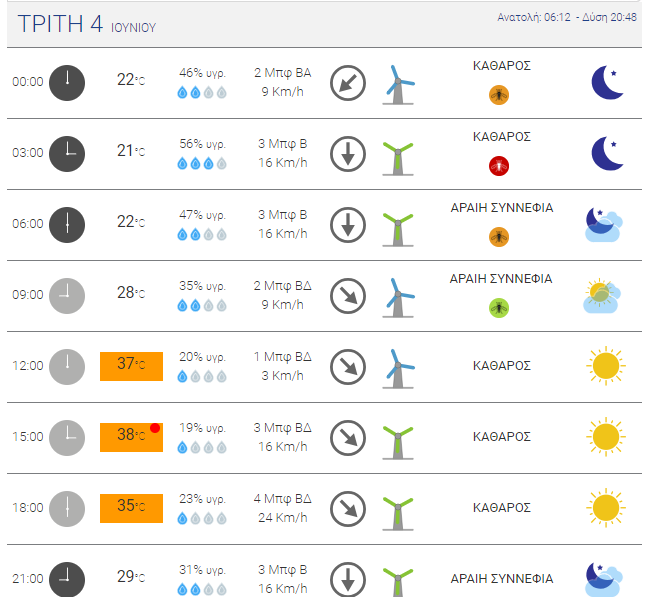Click the green mosquito icon at 09:00
Image resolution: width=646 pixels, height=597 pixels.
[x=499, y=308]
